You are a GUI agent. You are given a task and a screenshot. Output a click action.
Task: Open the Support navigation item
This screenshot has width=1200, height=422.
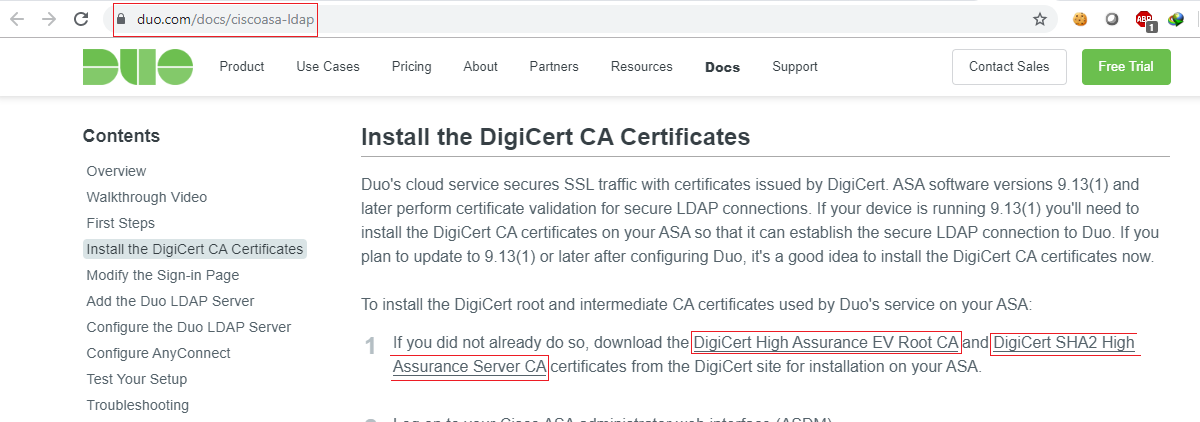[795, 67]
